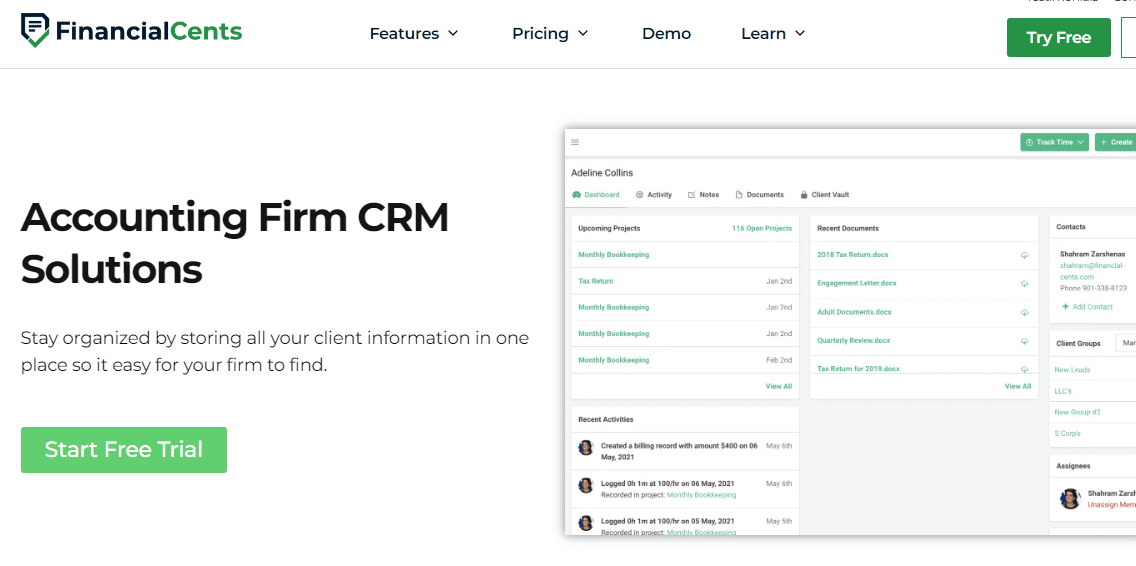The height and width of the screenshot is (566, 1136).
Task: Click the Client Vault lock icon
Action: coord(804,195)
